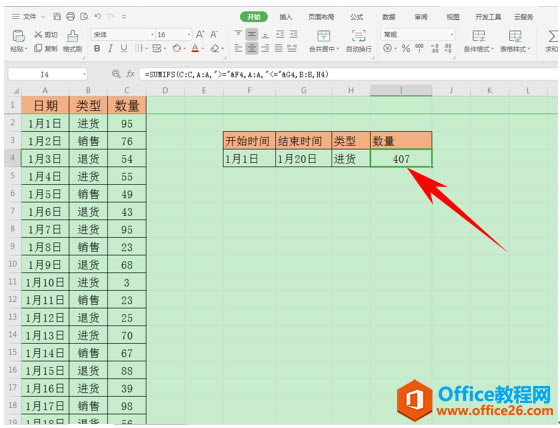Align text left horizontally
Screen dimensions: 560x428
(238, 48)
